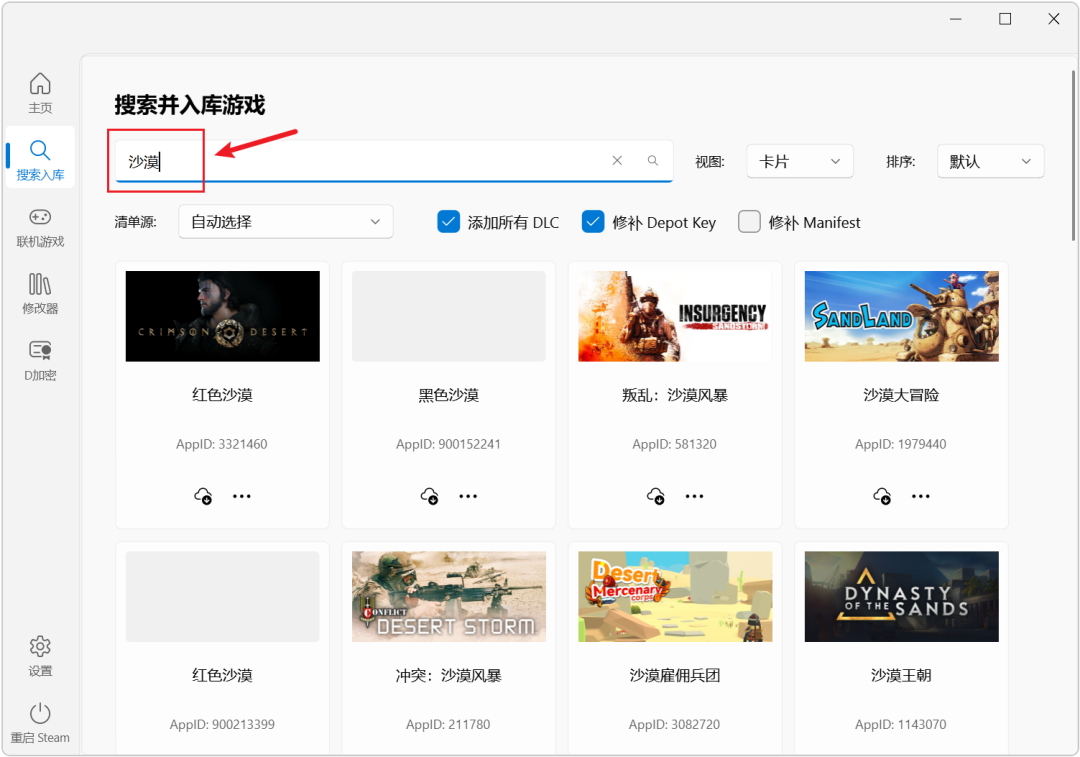This screenshot has height=757, width=1080.
Task: Click the heading 搜索并入库游戏
Action: (x=190, y=105)
